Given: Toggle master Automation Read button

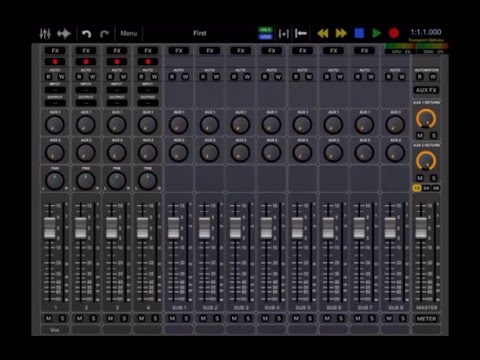Looking at the screenshot, I should (420, 77).
